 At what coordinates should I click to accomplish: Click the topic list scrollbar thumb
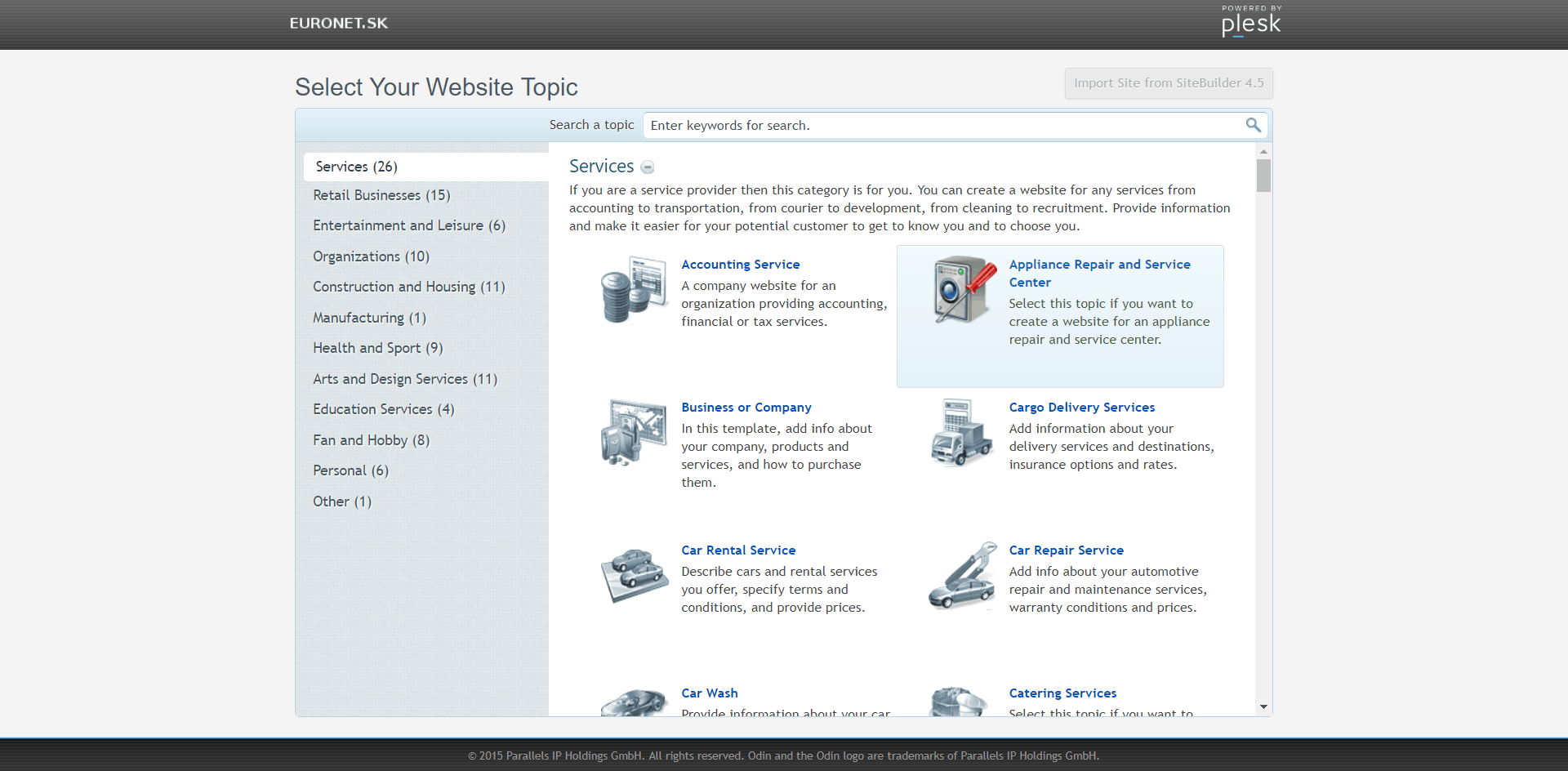pos(1263,176)
